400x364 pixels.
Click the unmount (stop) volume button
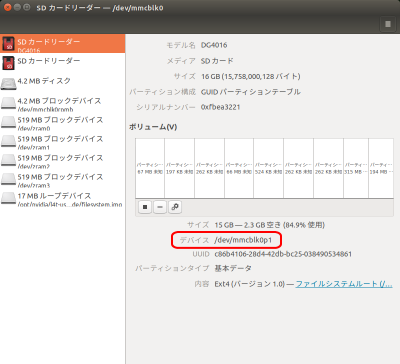[x=145, y=207]
